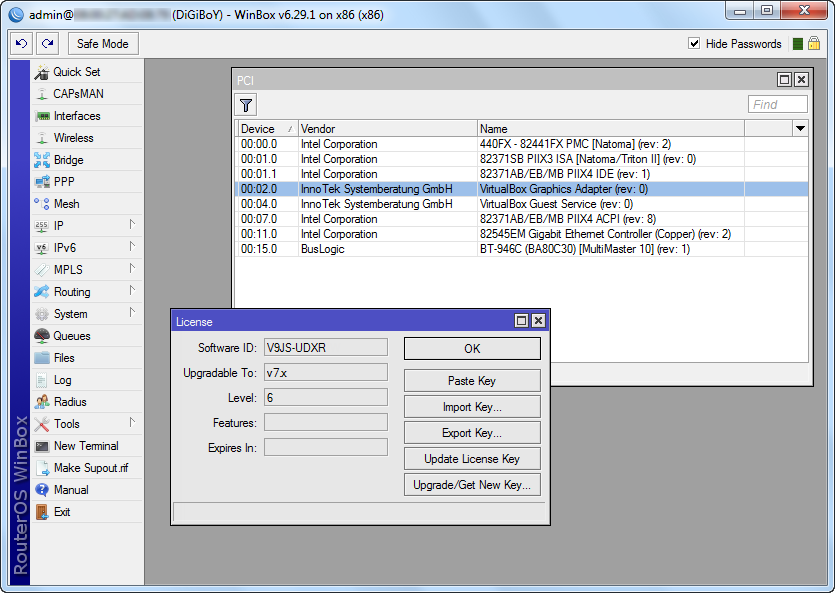Screen dimensions: 835x593
Task: Click the Redo arrow icon
Action: click(x=47, y=44)
